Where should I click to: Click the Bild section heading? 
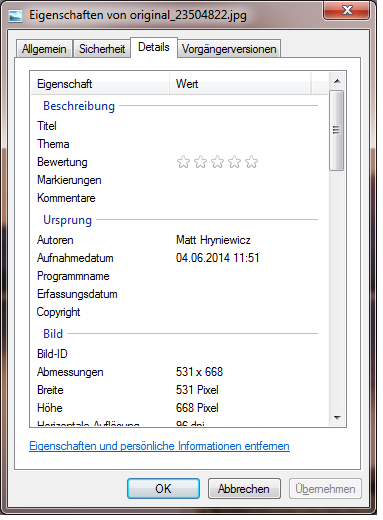tap(53, 334)
